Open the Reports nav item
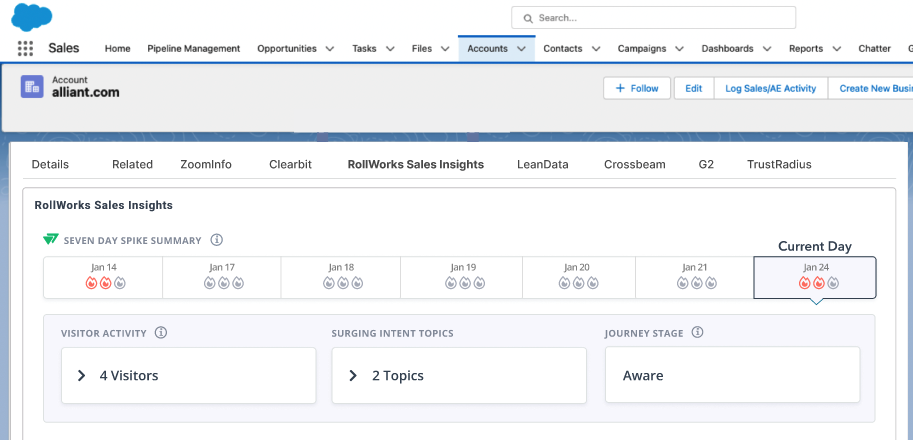The width and height of the screenshot is (913, 440). (805, 49)
